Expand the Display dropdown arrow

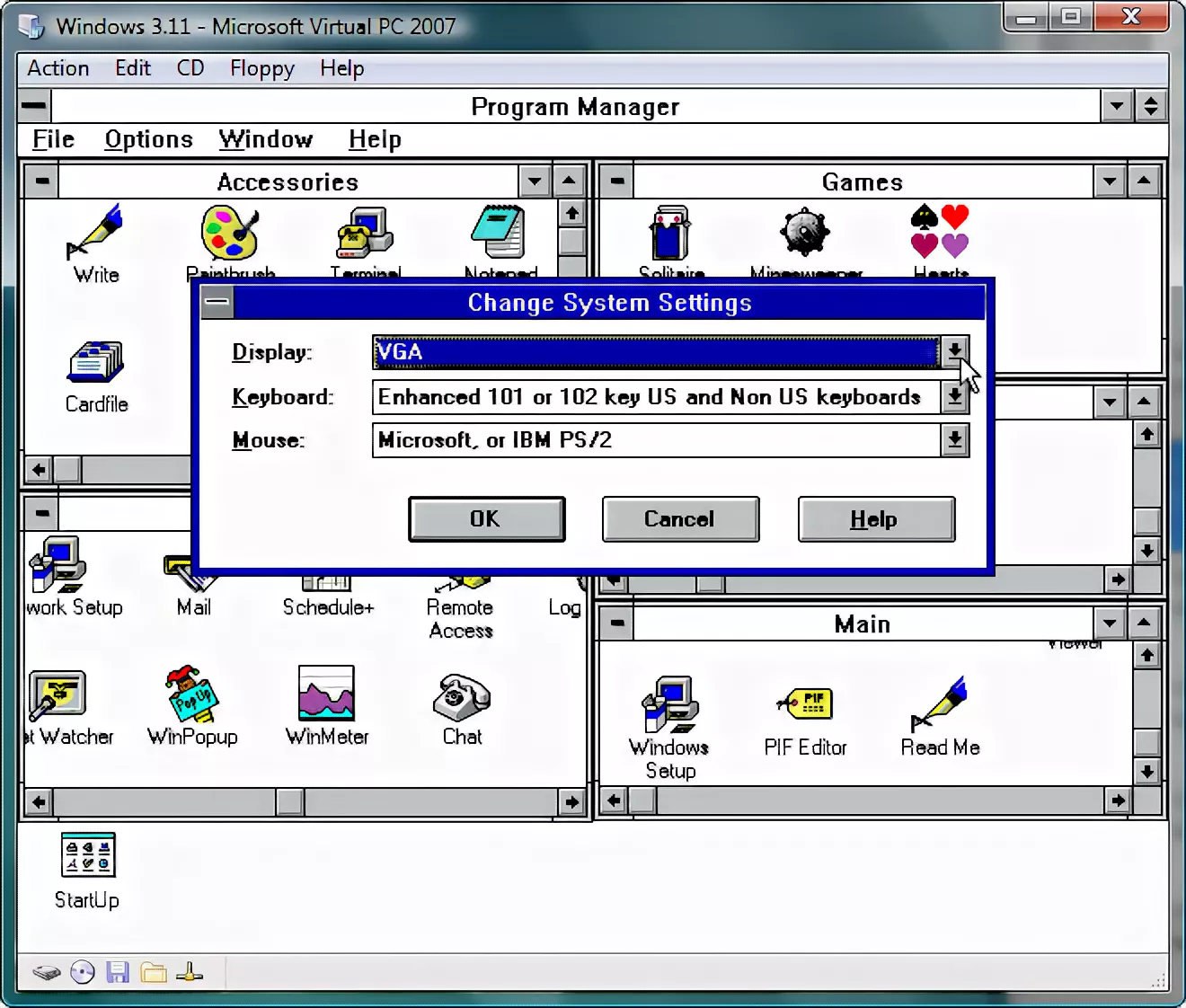click(x=954, y=351)
